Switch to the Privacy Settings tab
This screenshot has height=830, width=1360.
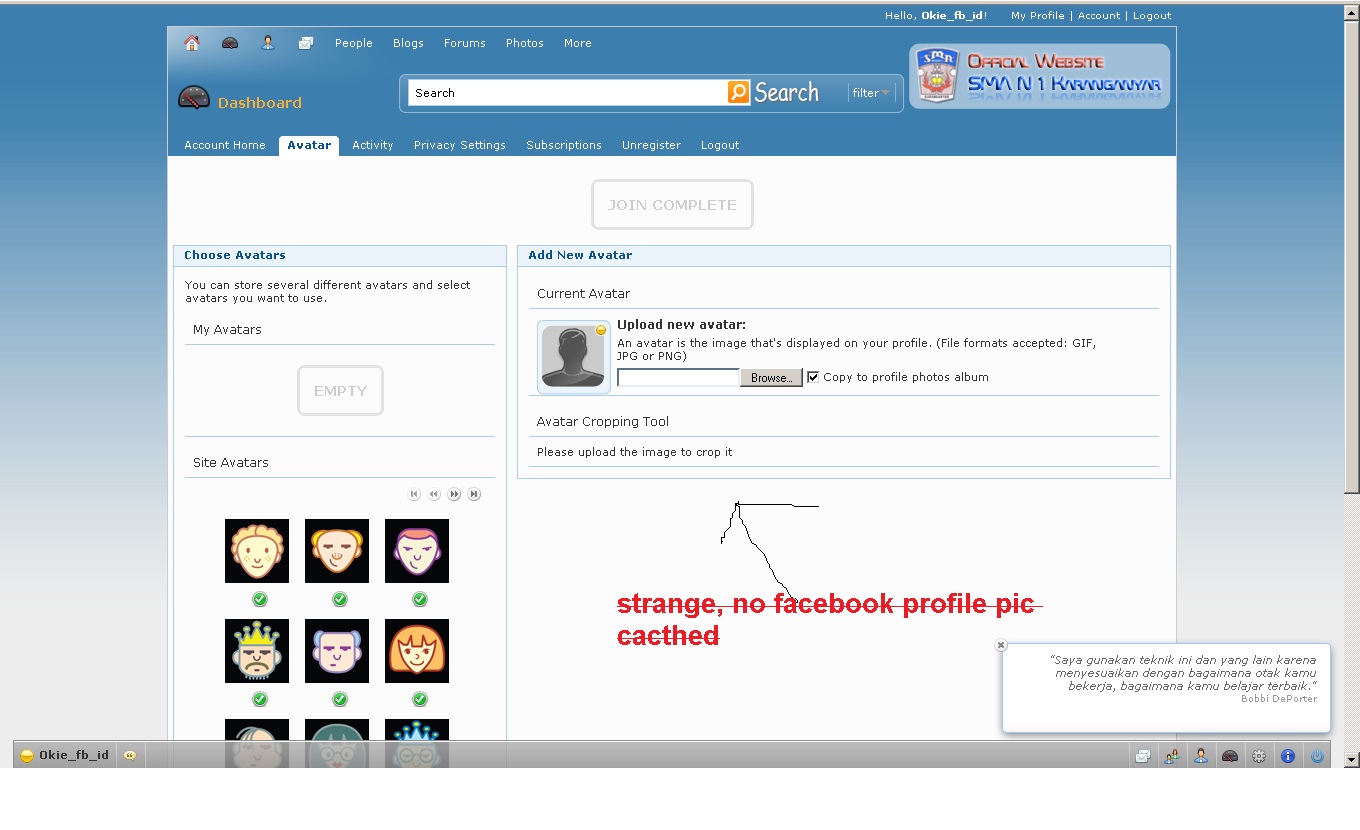coord(459,145)
